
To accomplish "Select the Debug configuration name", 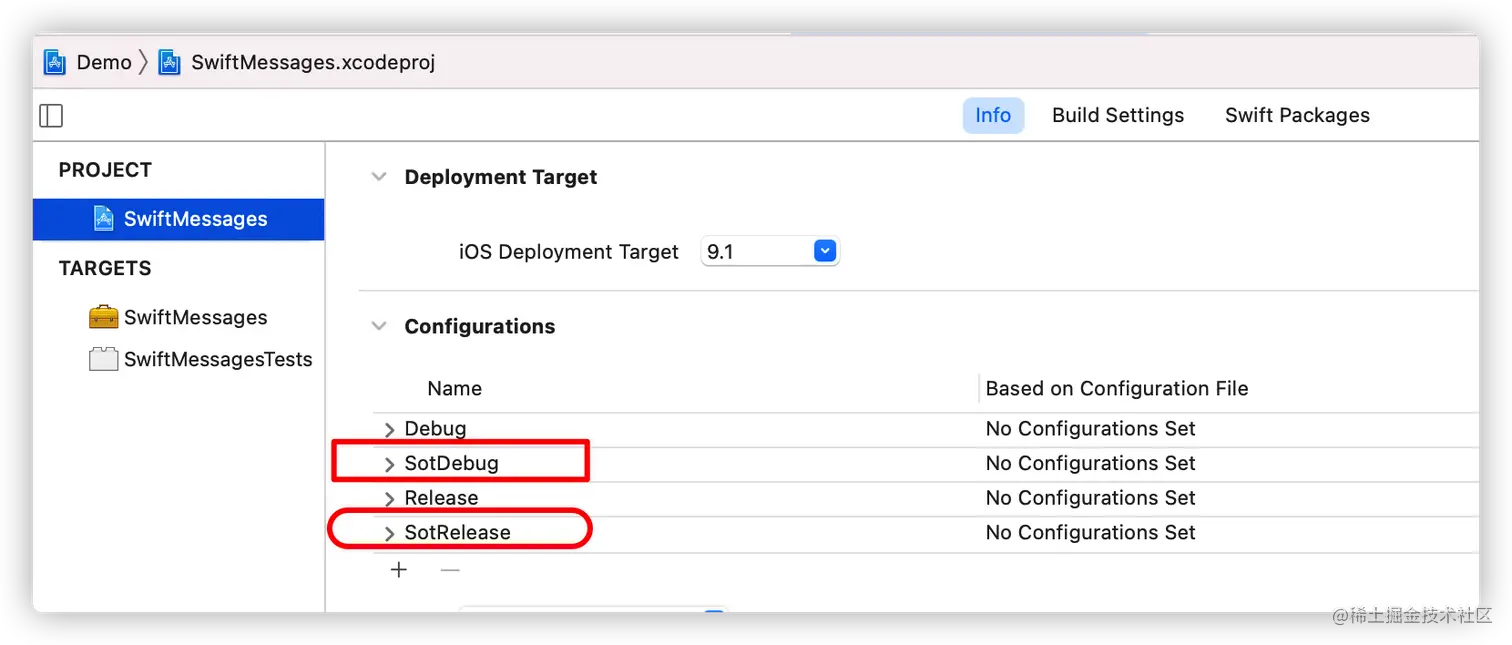I will (x=435, y=429).
